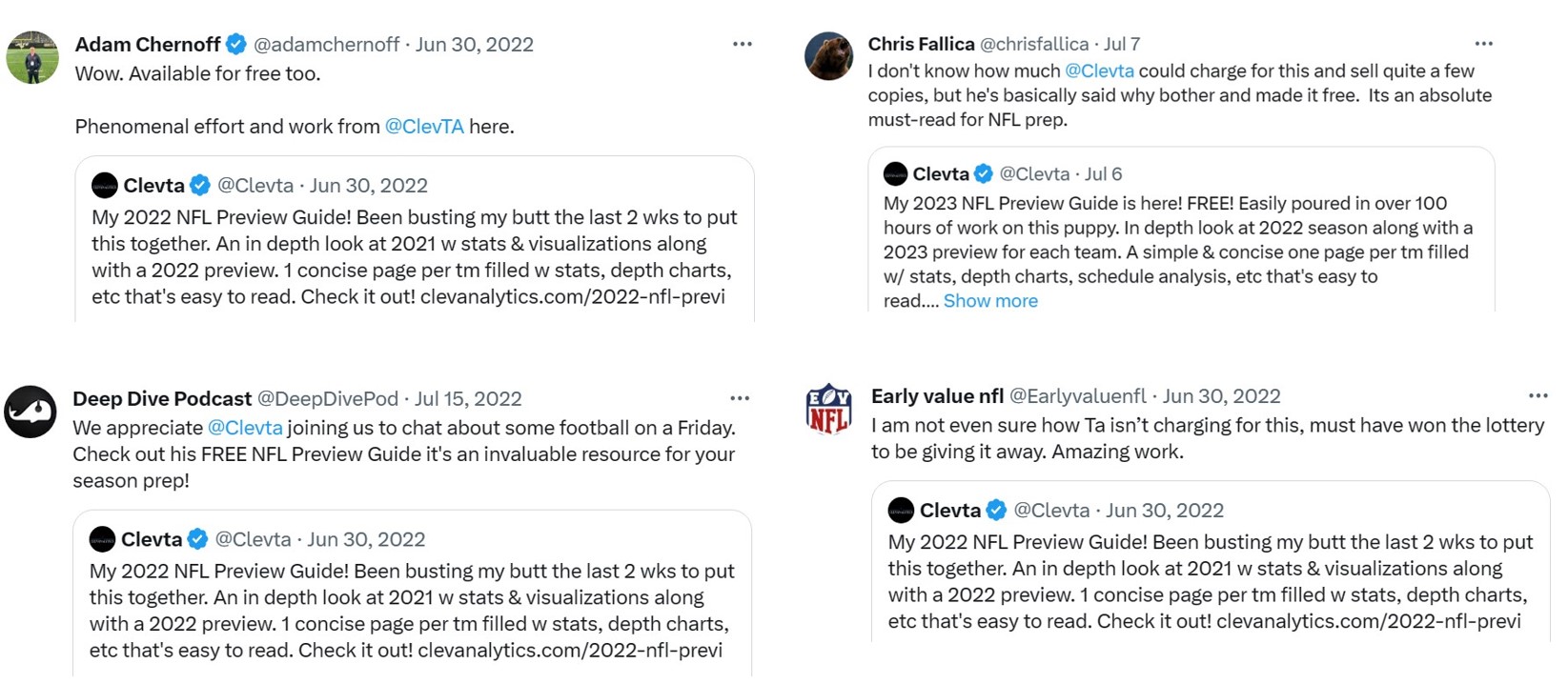Click @Clevta mention in Deep Dive Podcast tweet
The width and height of the screenshot is (1568, 684).
coord(245,428)
